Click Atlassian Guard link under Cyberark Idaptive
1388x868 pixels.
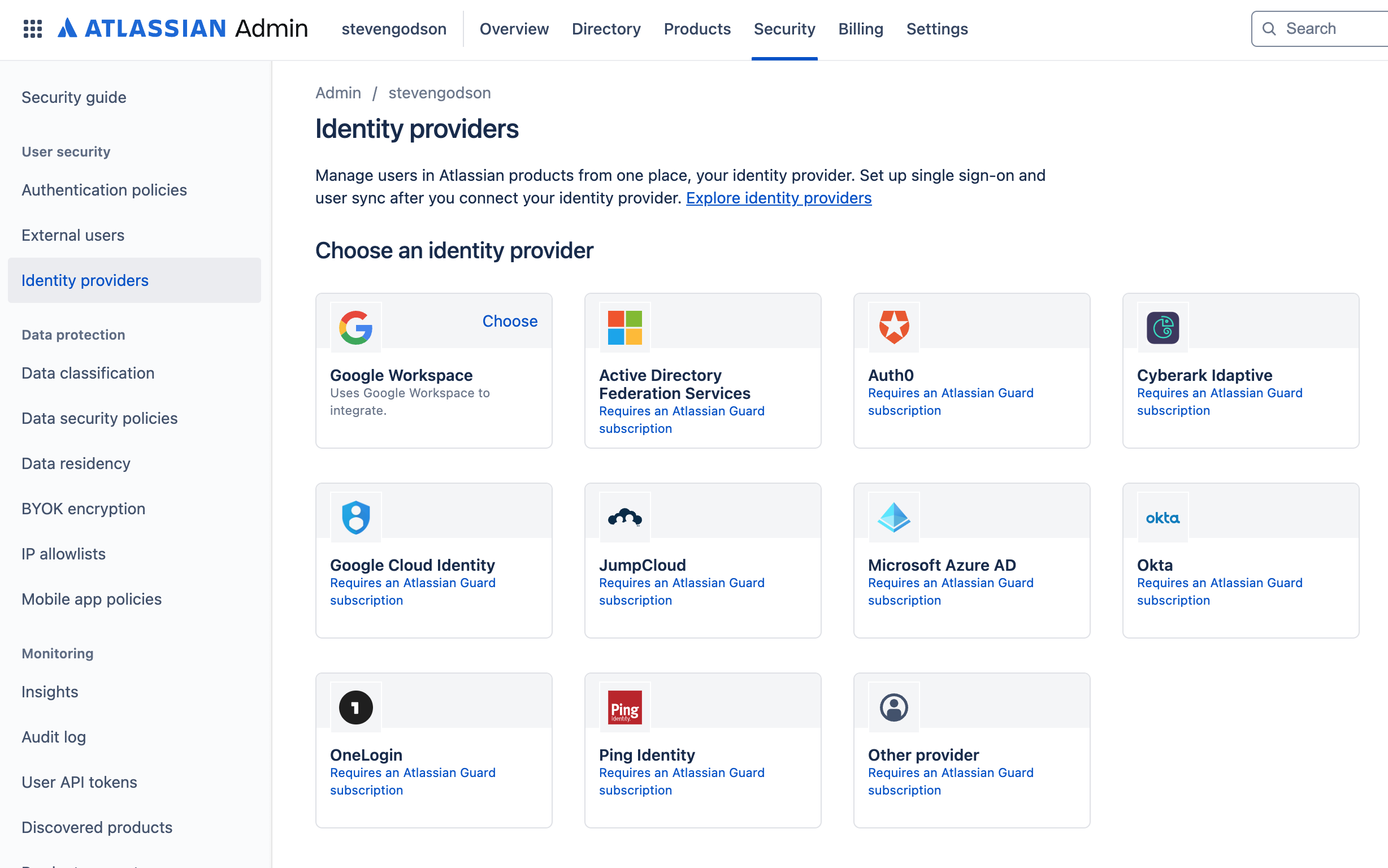click(x=1219, y=402)
